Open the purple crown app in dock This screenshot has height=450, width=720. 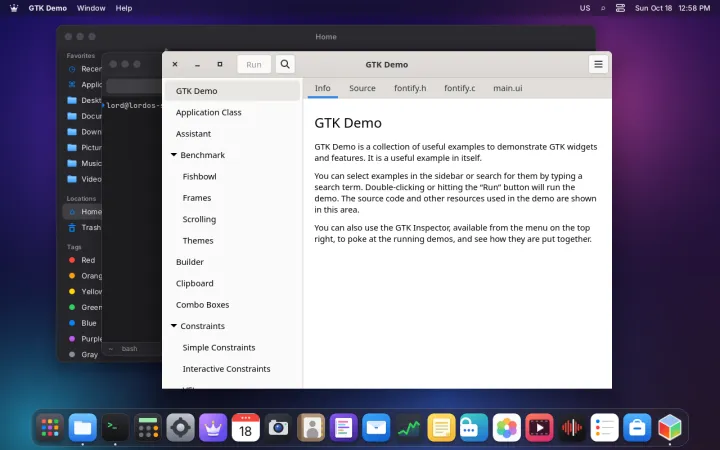213,428
